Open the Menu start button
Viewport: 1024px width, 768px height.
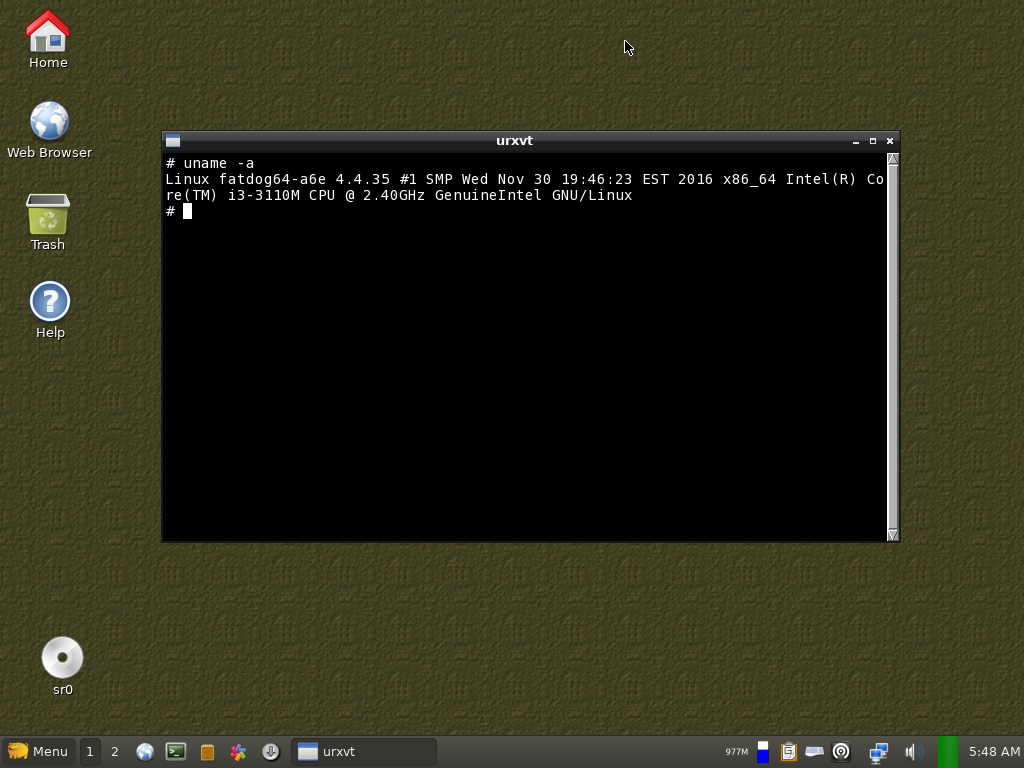(38, 752)
